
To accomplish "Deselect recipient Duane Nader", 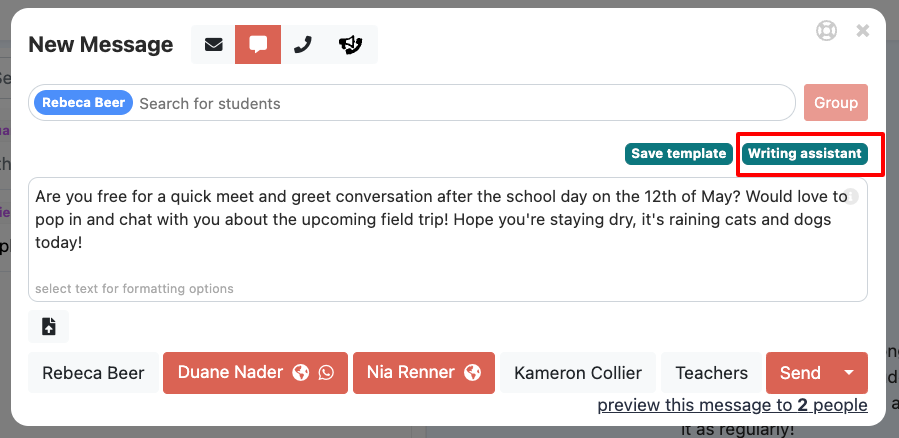I will click(230, 373).
